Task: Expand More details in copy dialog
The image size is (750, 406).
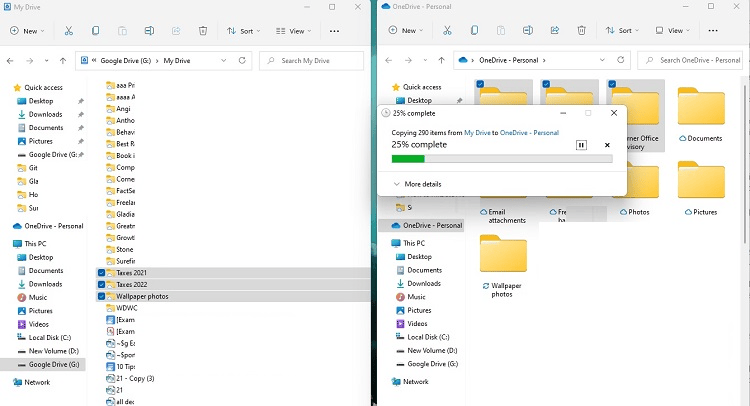Action: (x=417, y=184)
